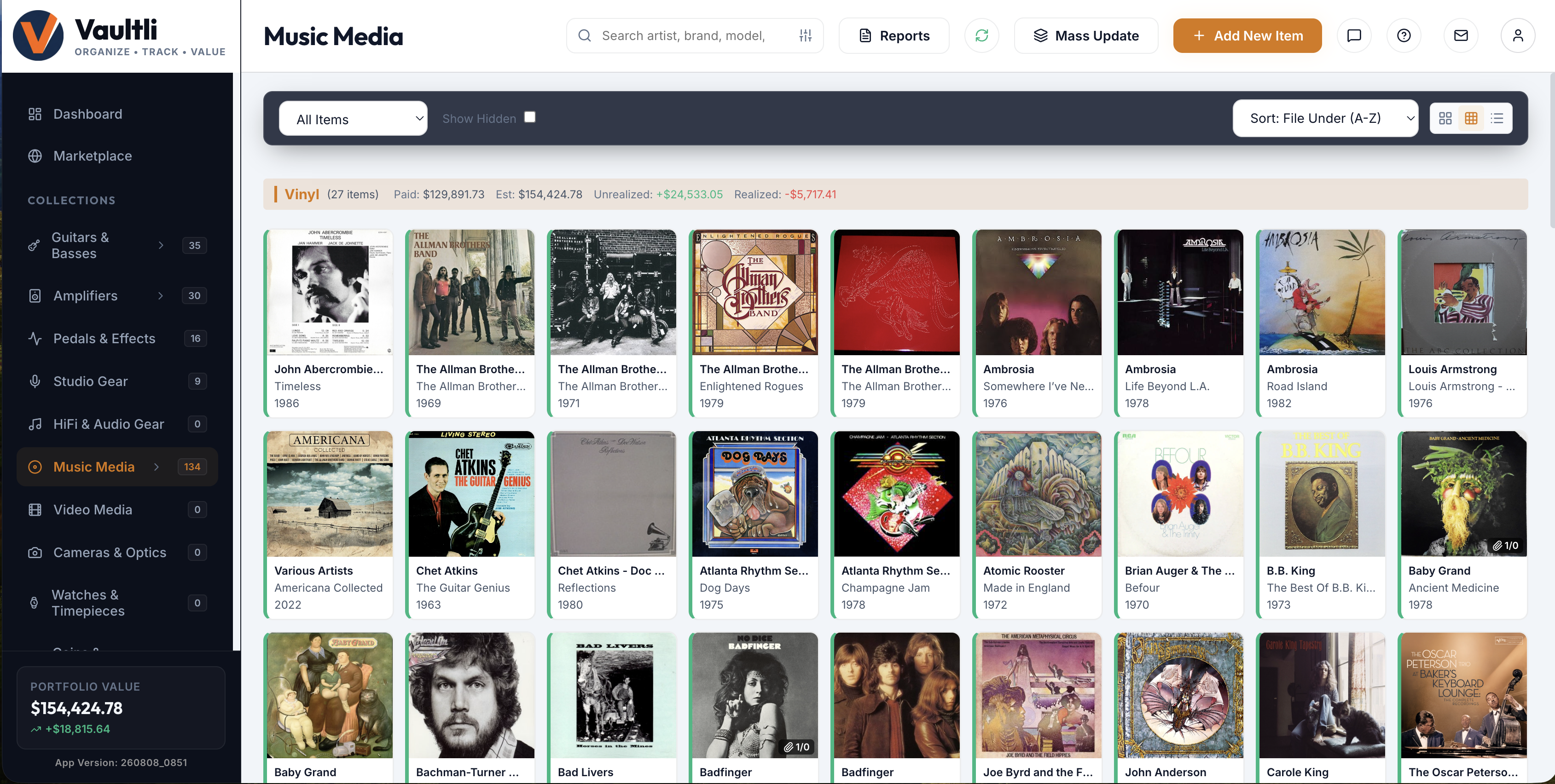Expand Guitars & Basses chevron

pyautogui.click(x=161, y=245)
